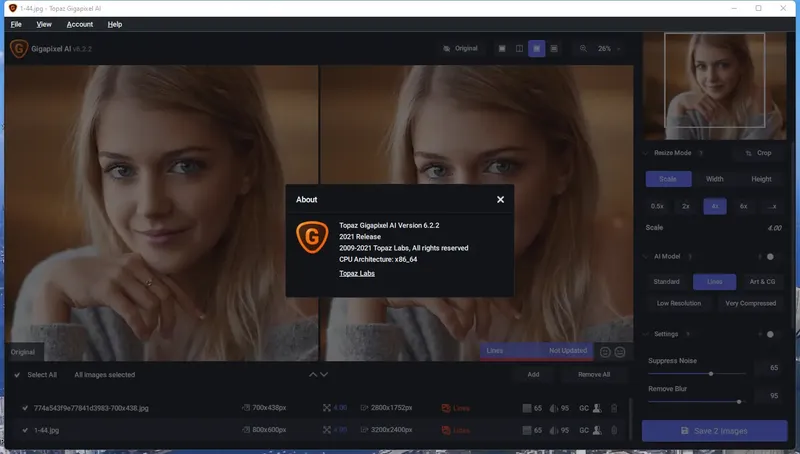Select the Low Resolution model
800x454 pixels.
click(x=679, y=303)
